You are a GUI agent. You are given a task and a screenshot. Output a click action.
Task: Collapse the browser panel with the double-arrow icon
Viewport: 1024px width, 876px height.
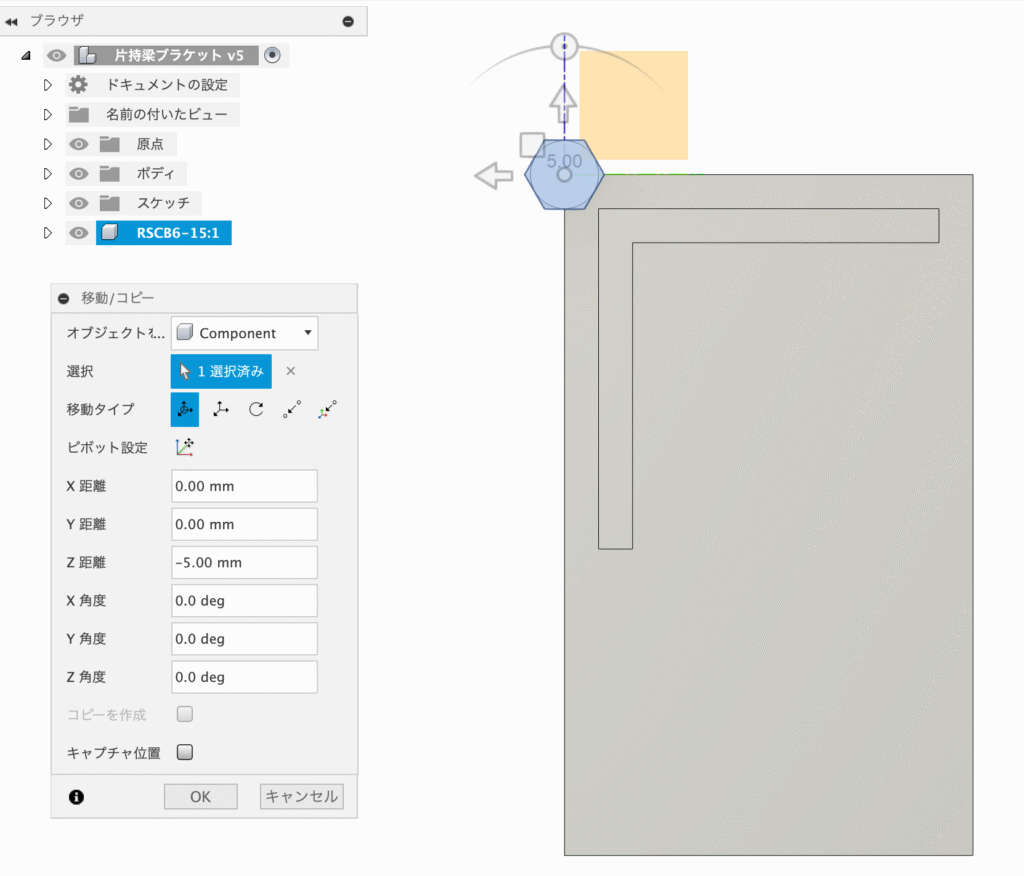(12, 21)
